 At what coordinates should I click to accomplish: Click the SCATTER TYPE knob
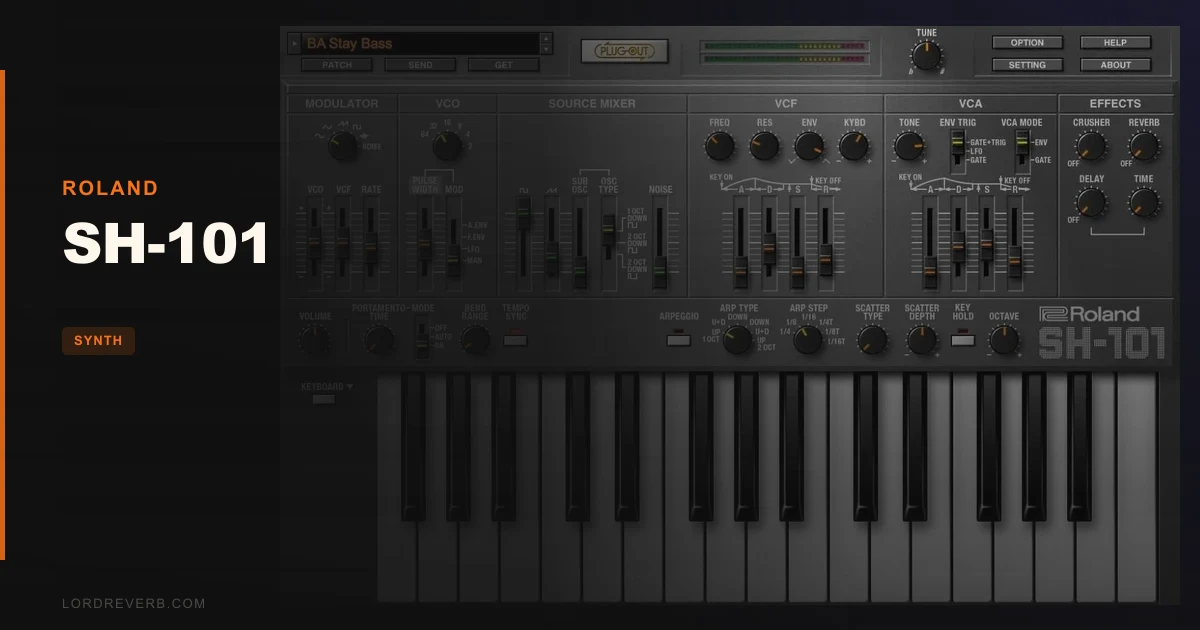(872, 340)
